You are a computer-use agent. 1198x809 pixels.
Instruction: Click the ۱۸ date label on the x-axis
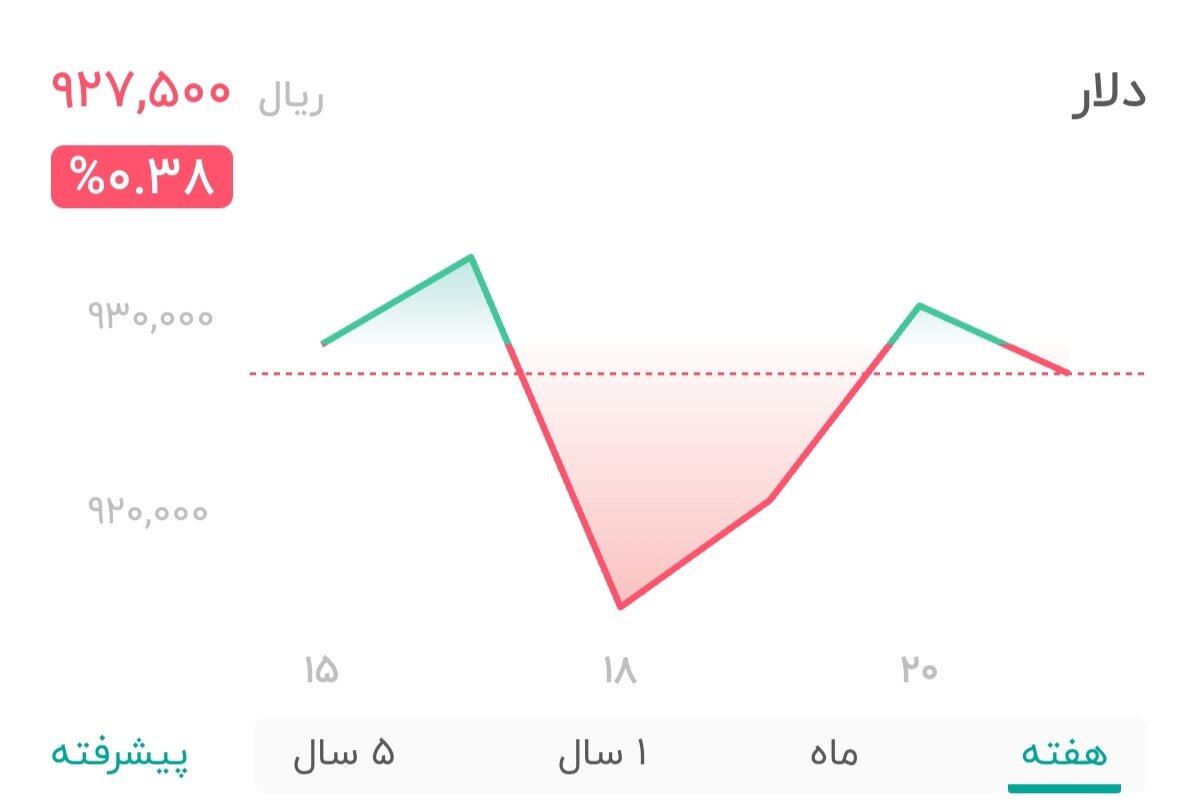pos(621,672)
